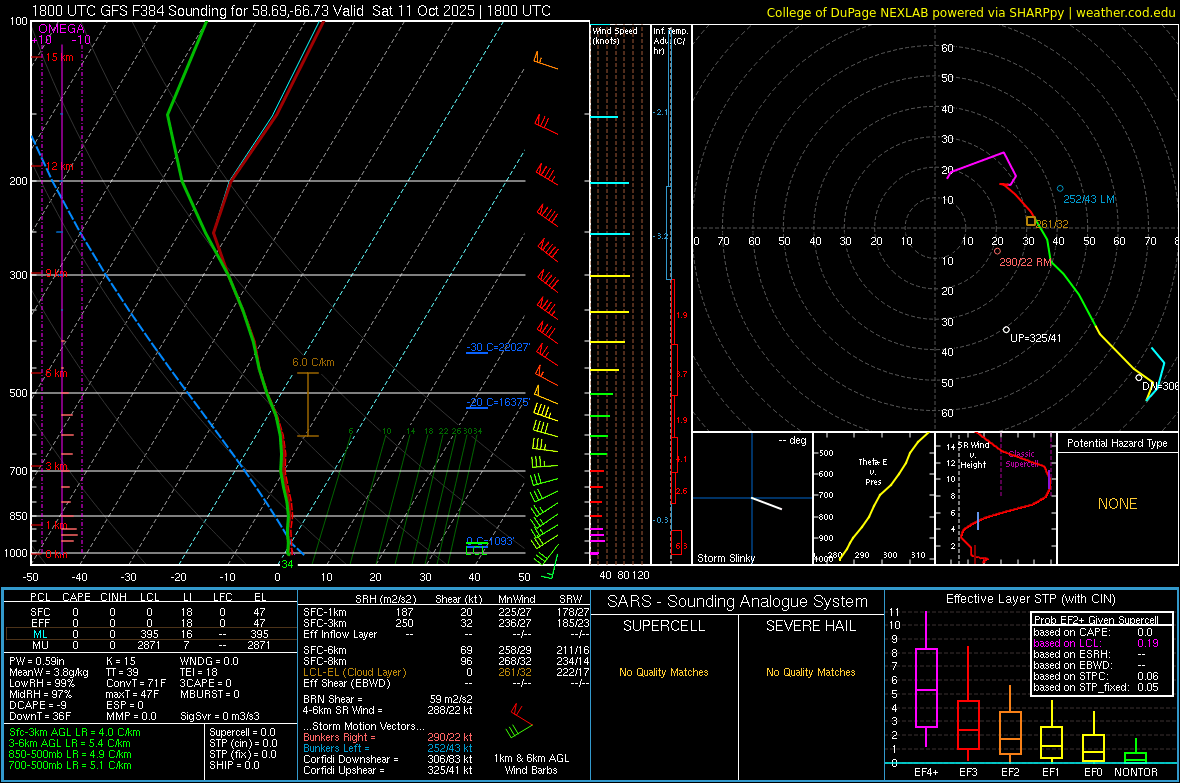Click the Corfidi Downshear = 306/83 kt line

point(388,759)
